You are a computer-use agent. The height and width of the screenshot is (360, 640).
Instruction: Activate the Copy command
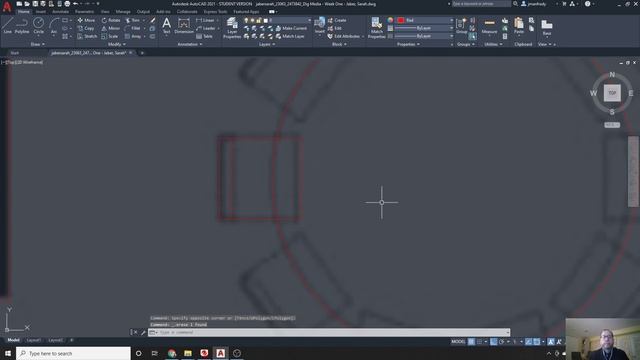(x=86, y=28)
